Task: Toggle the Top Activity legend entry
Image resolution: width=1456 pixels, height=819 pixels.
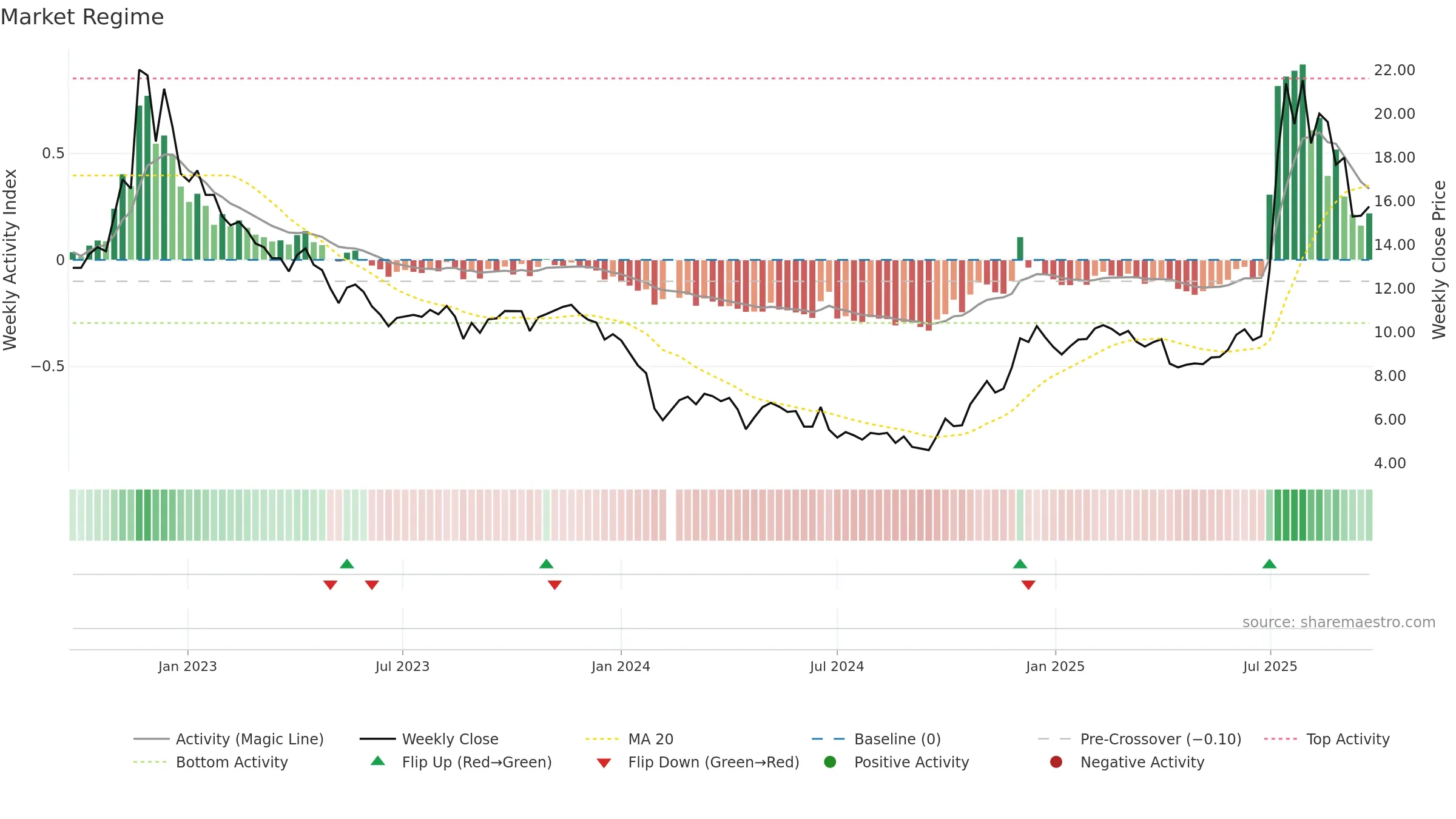Action: coord(1327,739)
